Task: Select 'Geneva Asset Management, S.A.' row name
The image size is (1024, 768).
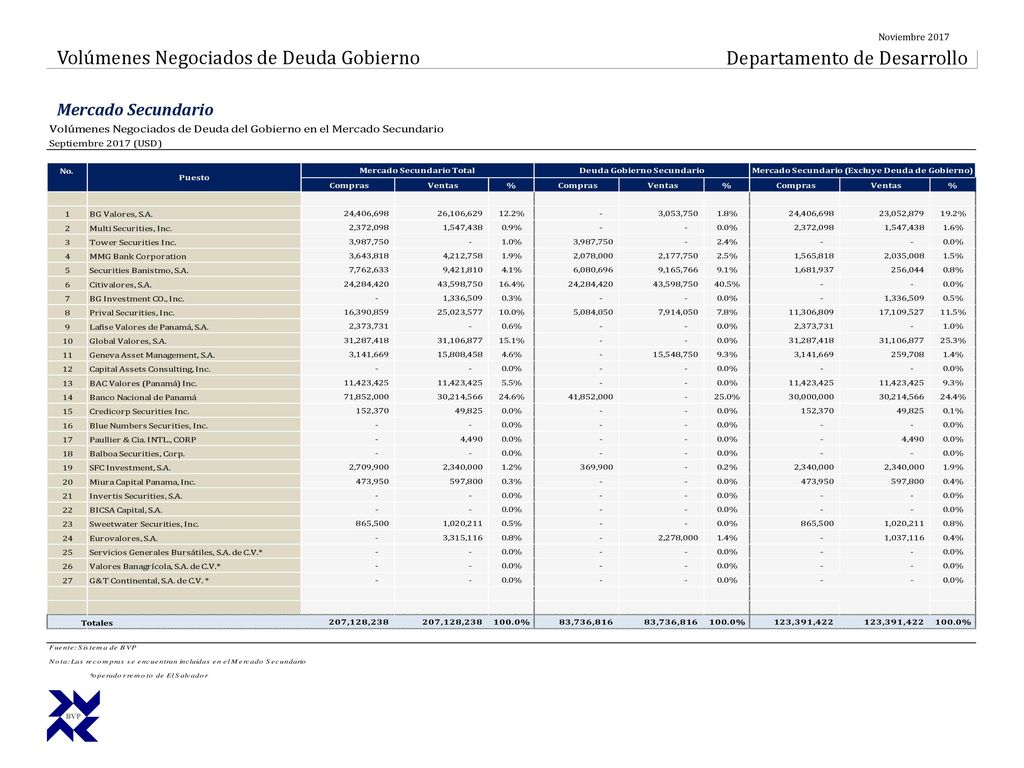Action: point(152,355)
